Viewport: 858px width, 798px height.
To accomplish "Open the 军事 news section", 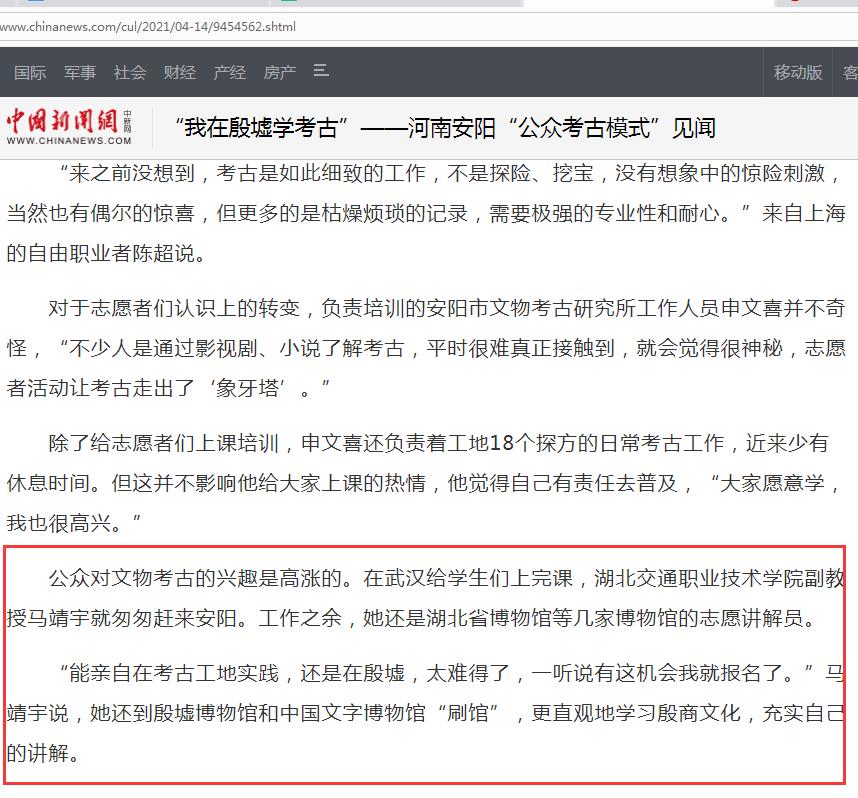I will pos(80,72).
